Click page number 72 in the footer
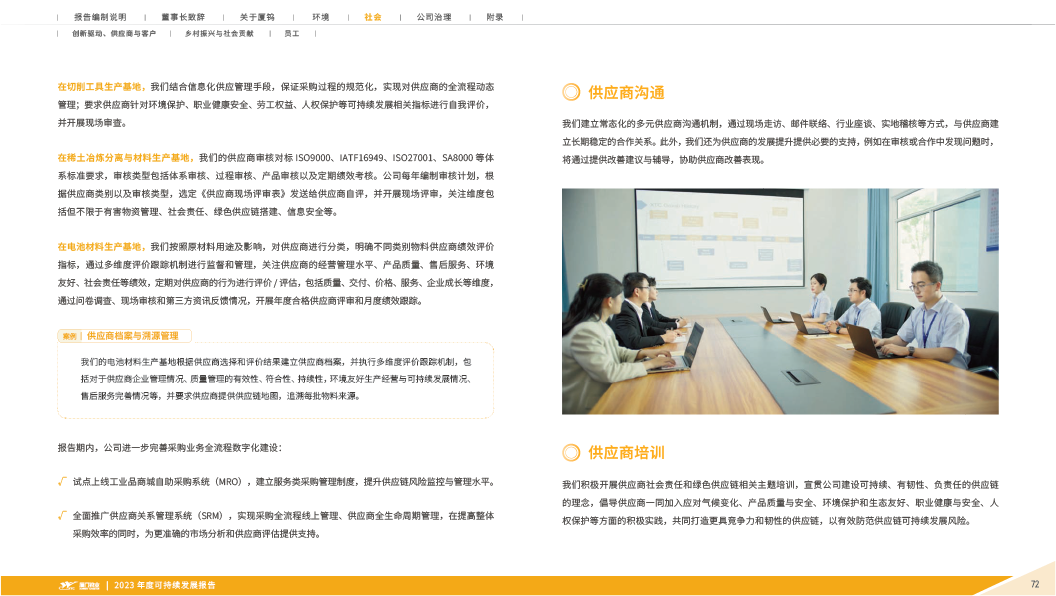Image resolution: width=1056 pixels, height=596 pixels. [1035, 583]
